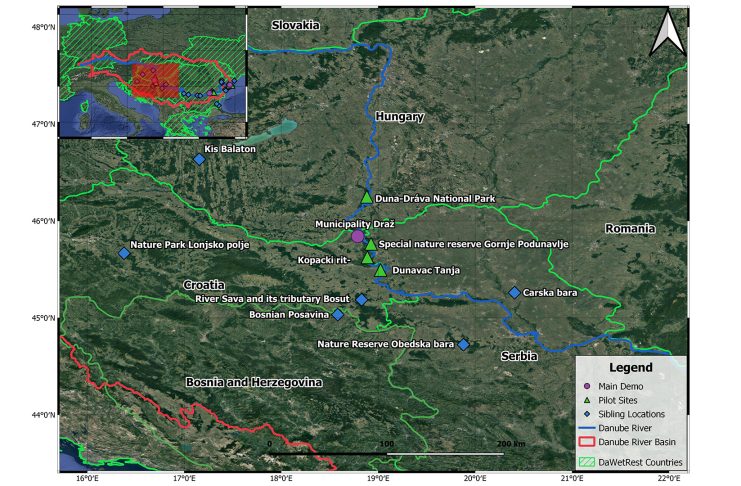The width and height of the screenshot is (741, 486).
Task: Click the north arrow compass icon
Action: tap(666, 34)
